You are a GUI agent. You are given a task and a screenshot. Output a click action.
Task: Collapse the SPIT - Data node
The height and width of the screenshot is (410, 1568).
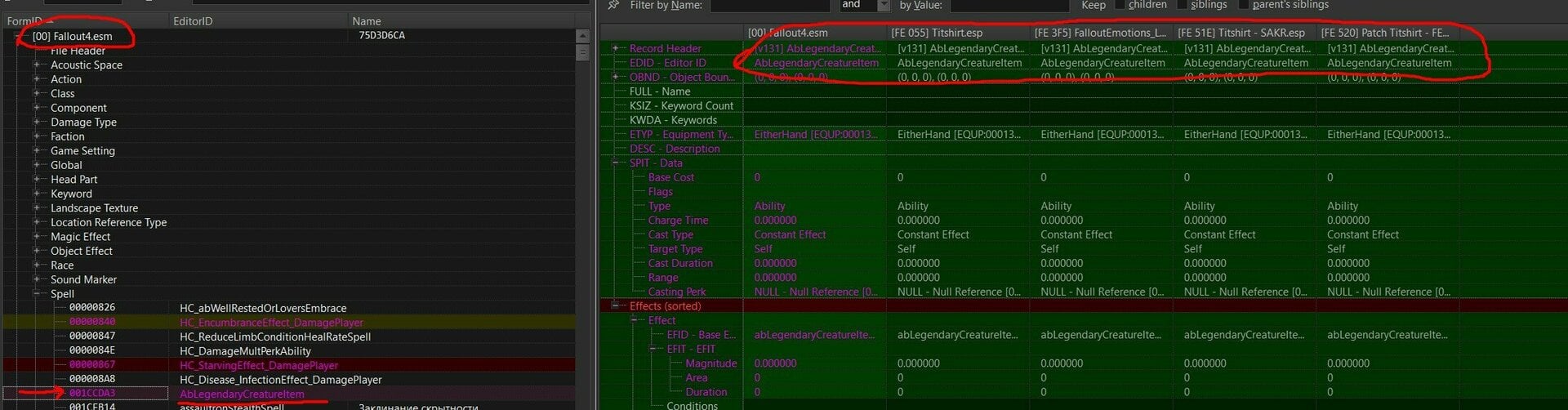coord(615,163)
